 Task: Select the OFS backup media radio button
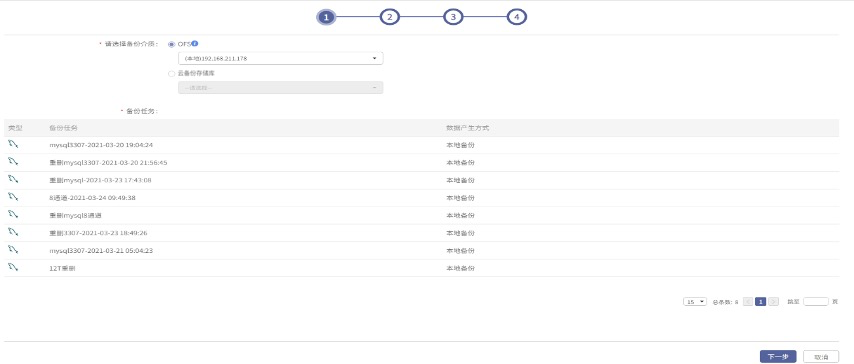pyautogui.click(x=172, y=44)
